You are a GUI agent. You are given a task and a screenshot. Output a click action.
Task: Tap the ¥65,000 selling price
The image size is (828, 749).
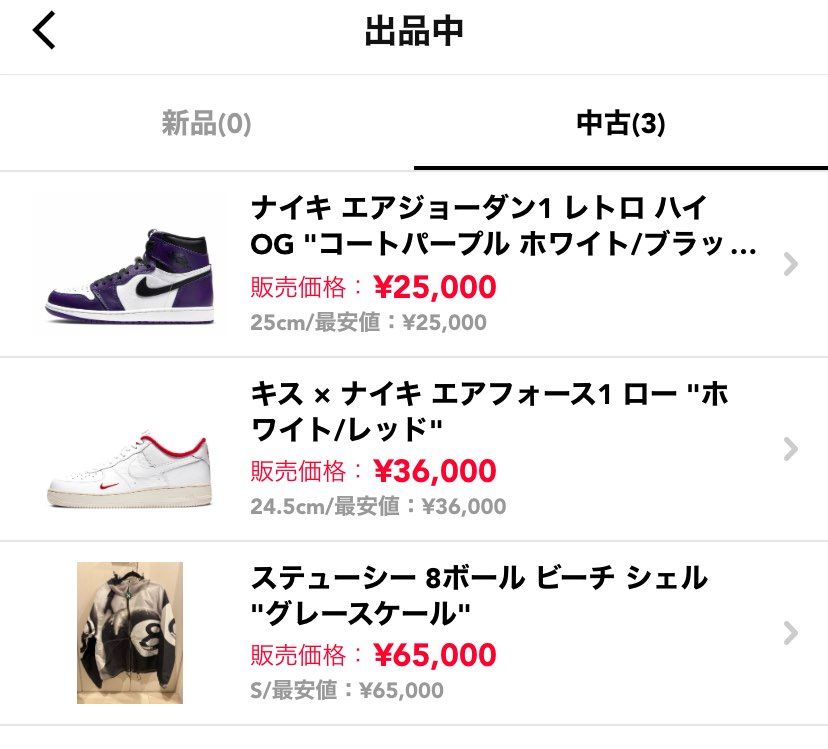point(434,655)
